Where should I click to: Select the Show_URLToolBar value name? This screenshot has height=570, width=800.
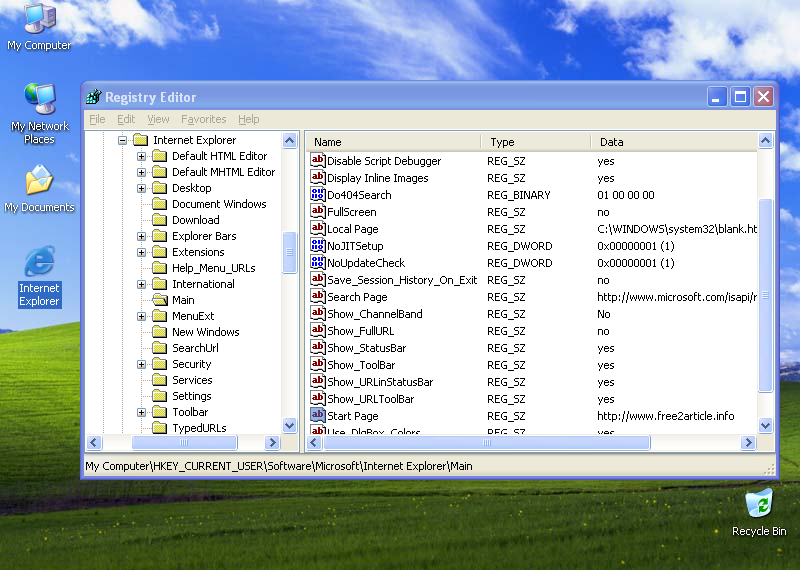[x=370, y=399]
